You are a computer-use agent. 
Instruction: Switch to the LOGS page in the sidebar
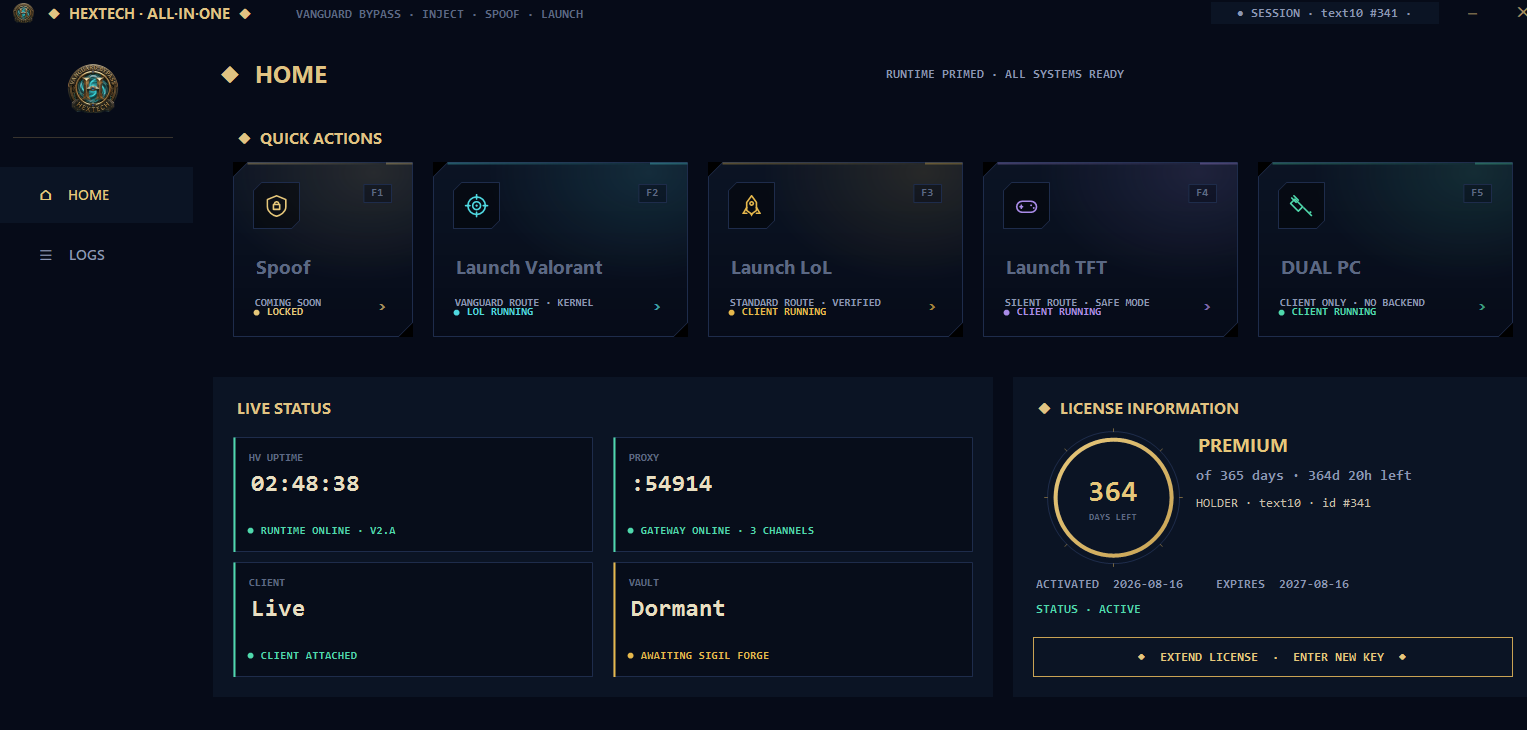(96, 255)
